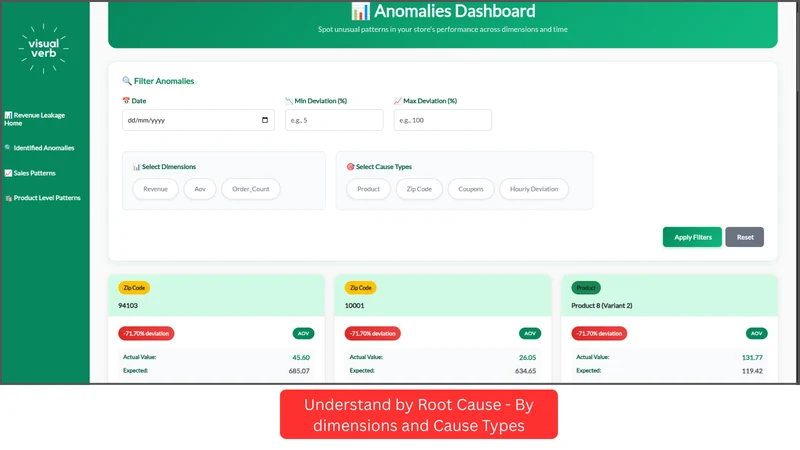Select the 10001 card title
The width and height of the screenshot is (800, 450).
(x=355, y=306)
